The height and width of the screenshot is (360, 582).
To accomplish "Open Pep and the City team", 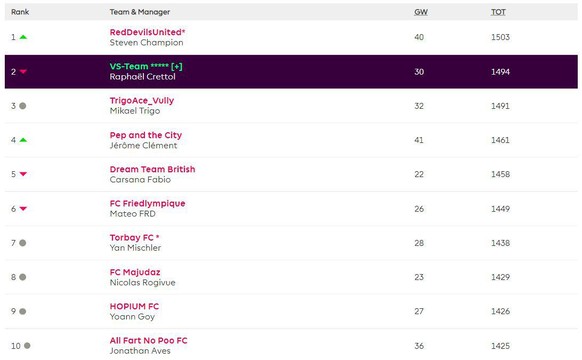I will click(146, 135).
